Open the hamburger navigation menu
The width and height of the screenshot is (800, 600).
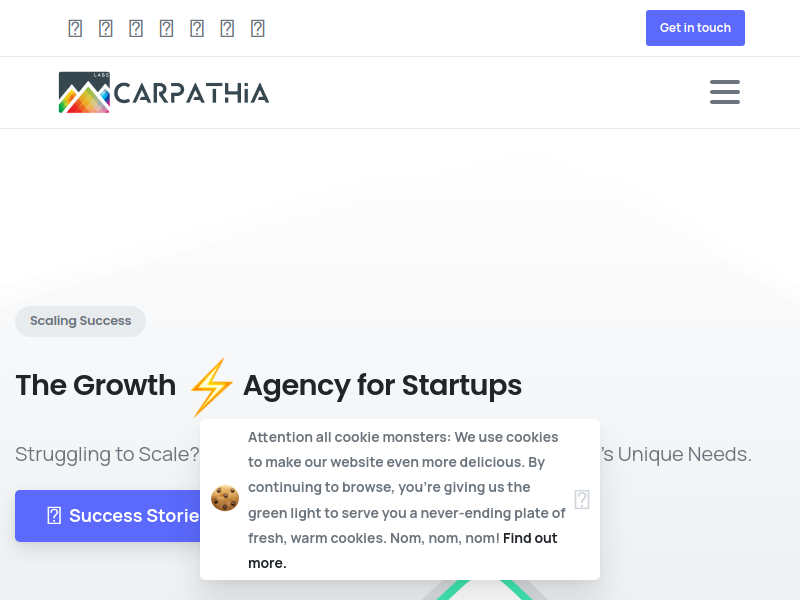click(x=724, y=92)
